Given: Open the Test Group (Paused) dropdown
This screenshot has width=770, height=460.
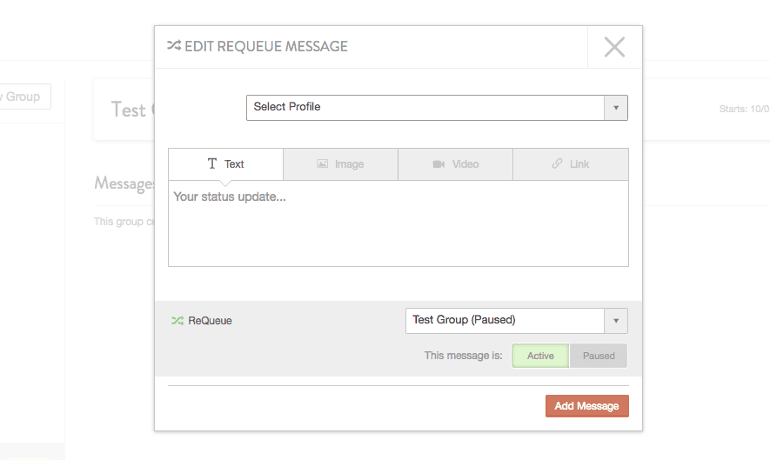Looking at the screenshot, I should 505,320.
